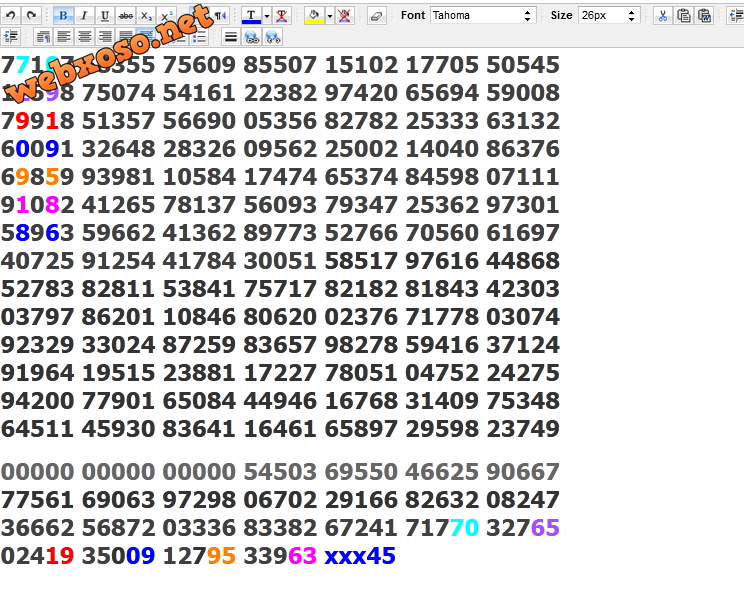
Task: Open the text color dropdown arrow
Action: point(267,16)
